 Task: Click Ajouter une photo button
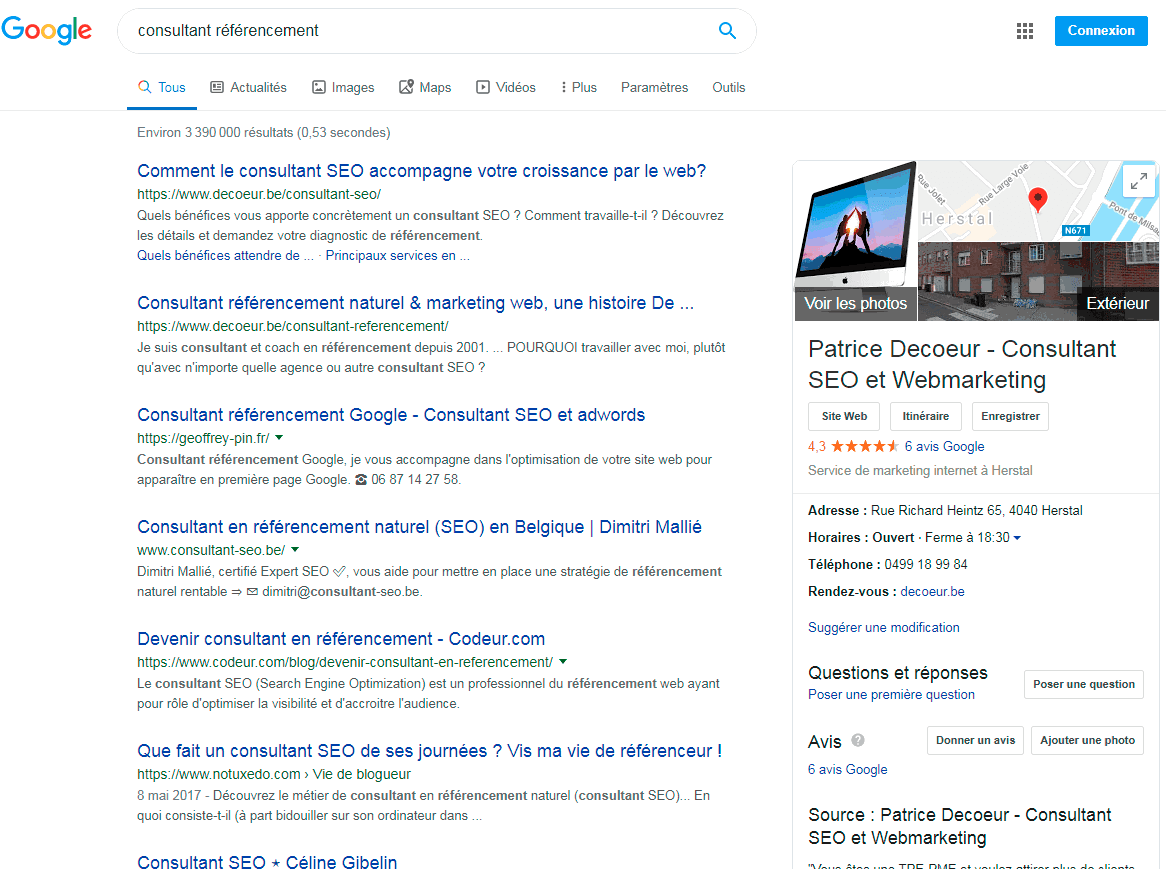tap(1087, 740)
